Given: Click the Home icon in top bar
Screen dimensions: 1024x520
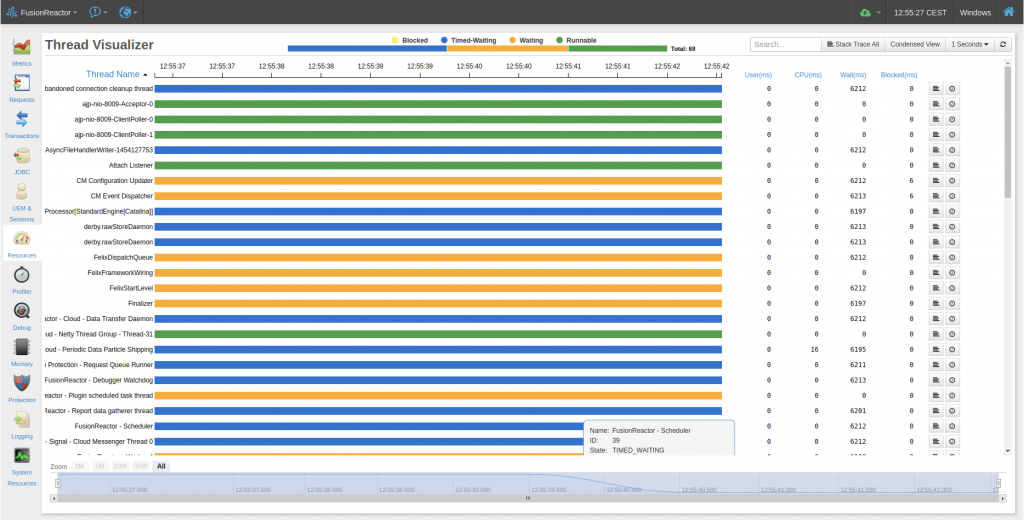Looking at the screenshot, I should point(1009,12).
